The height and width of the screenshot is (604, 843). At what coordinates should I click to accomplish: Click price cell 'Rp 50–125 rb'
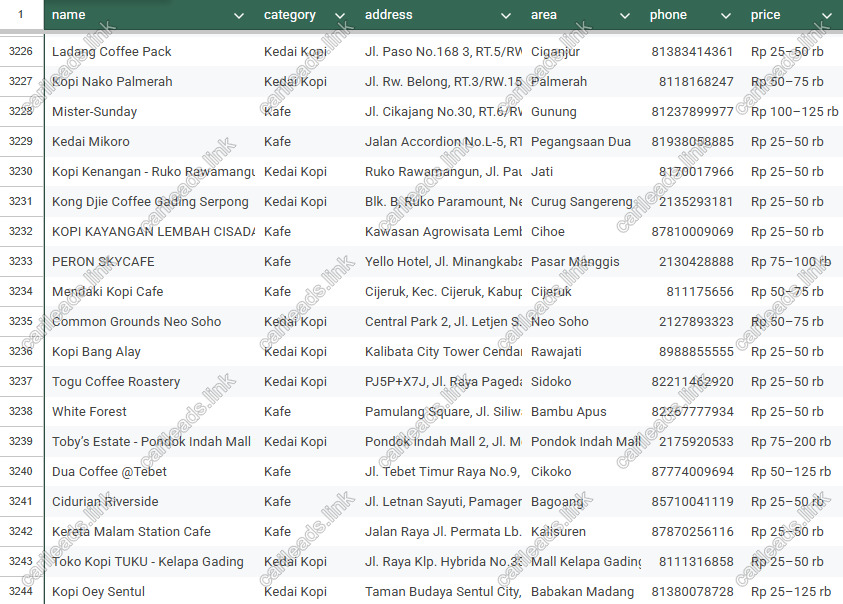pos(794,472)
